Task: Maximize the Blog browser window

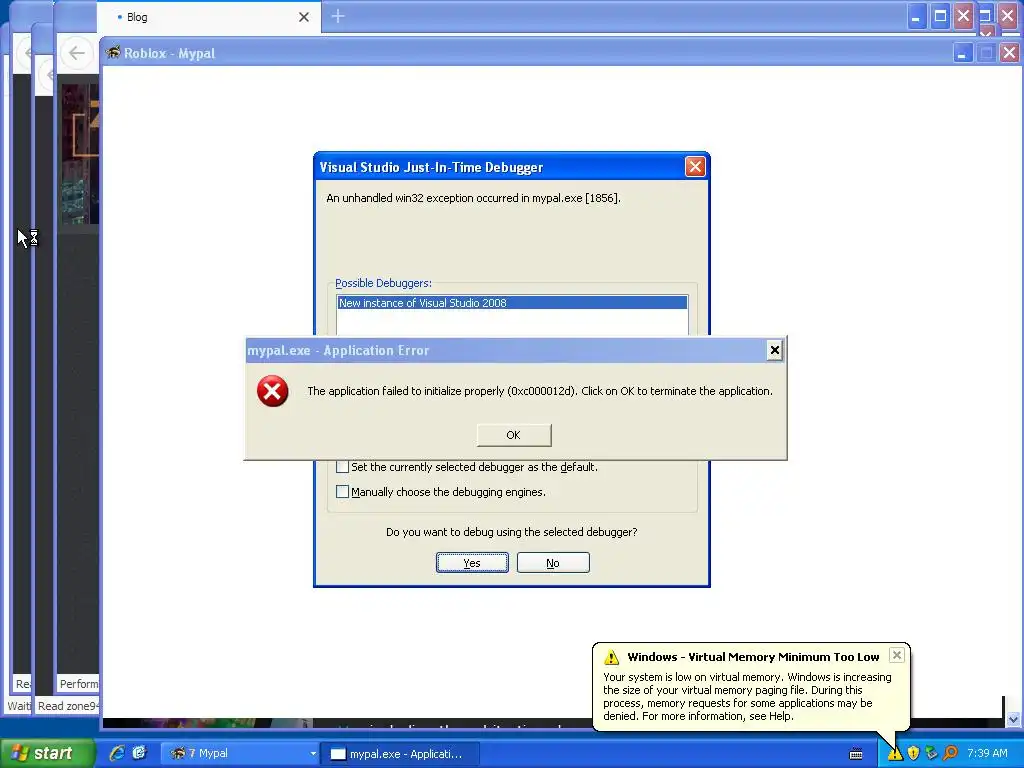Action: [940, 16]
